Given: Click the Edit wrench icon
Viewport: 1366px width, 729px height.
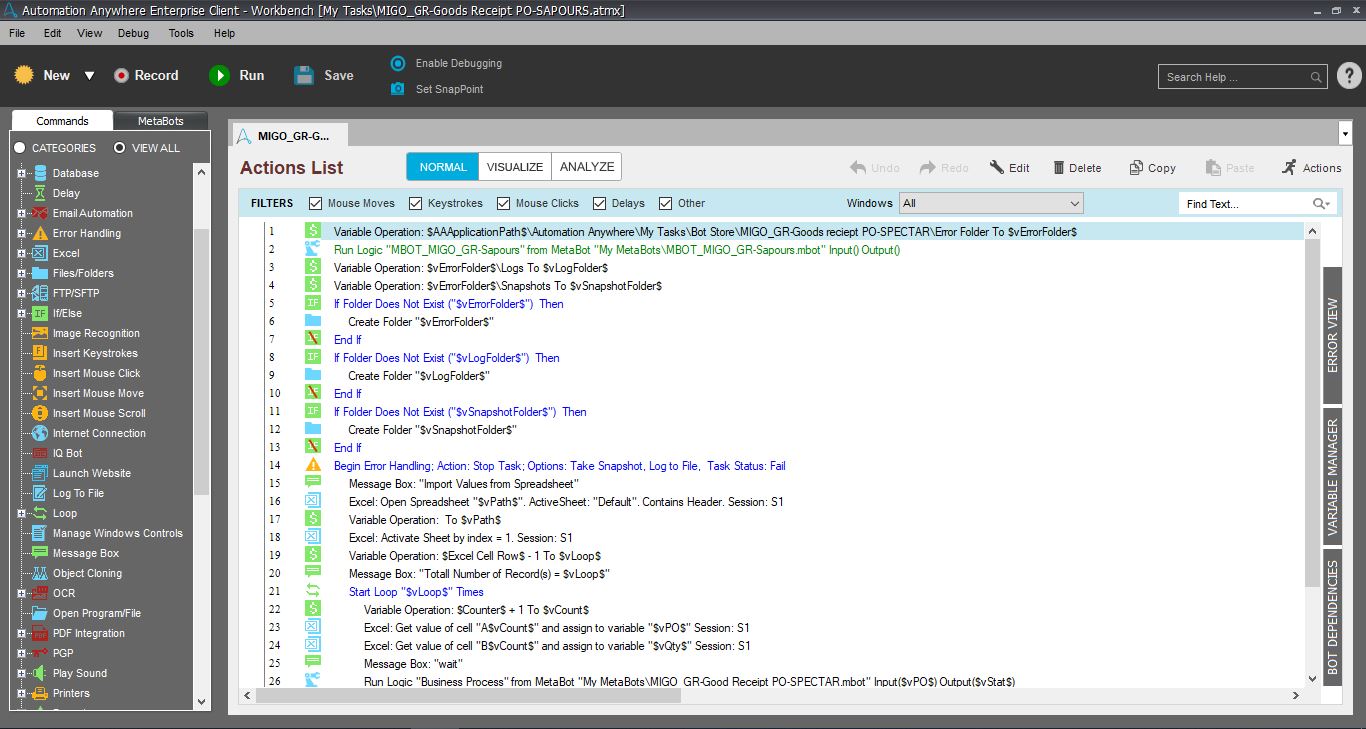Looking at the screenshot, I should pos(997,168).
